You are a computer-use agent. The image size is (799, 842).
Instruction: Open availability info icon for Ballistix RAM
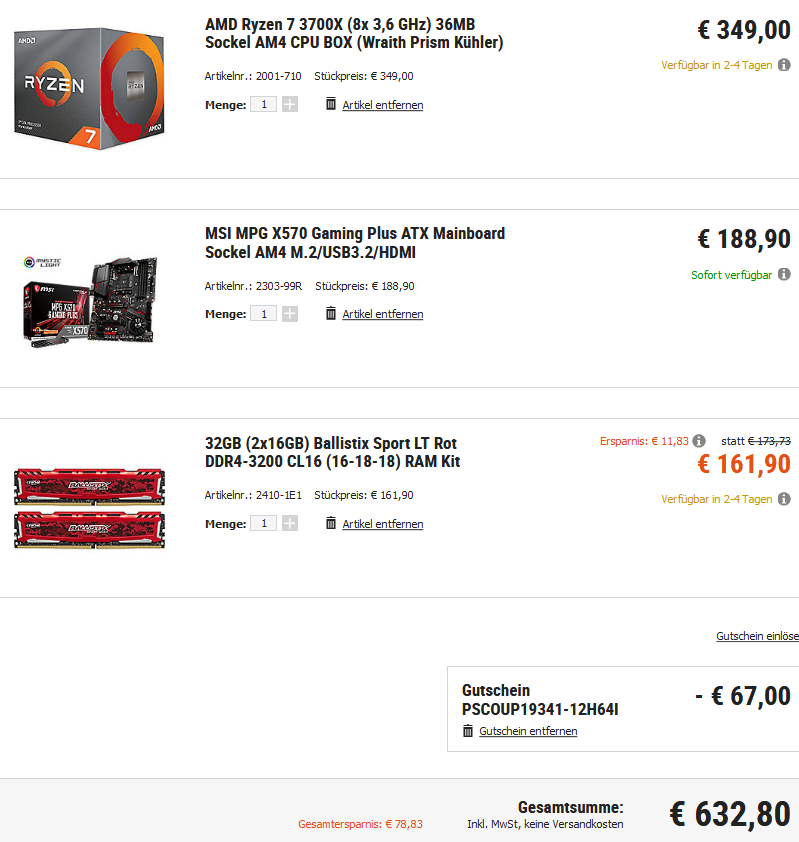(x=784, y=499)
